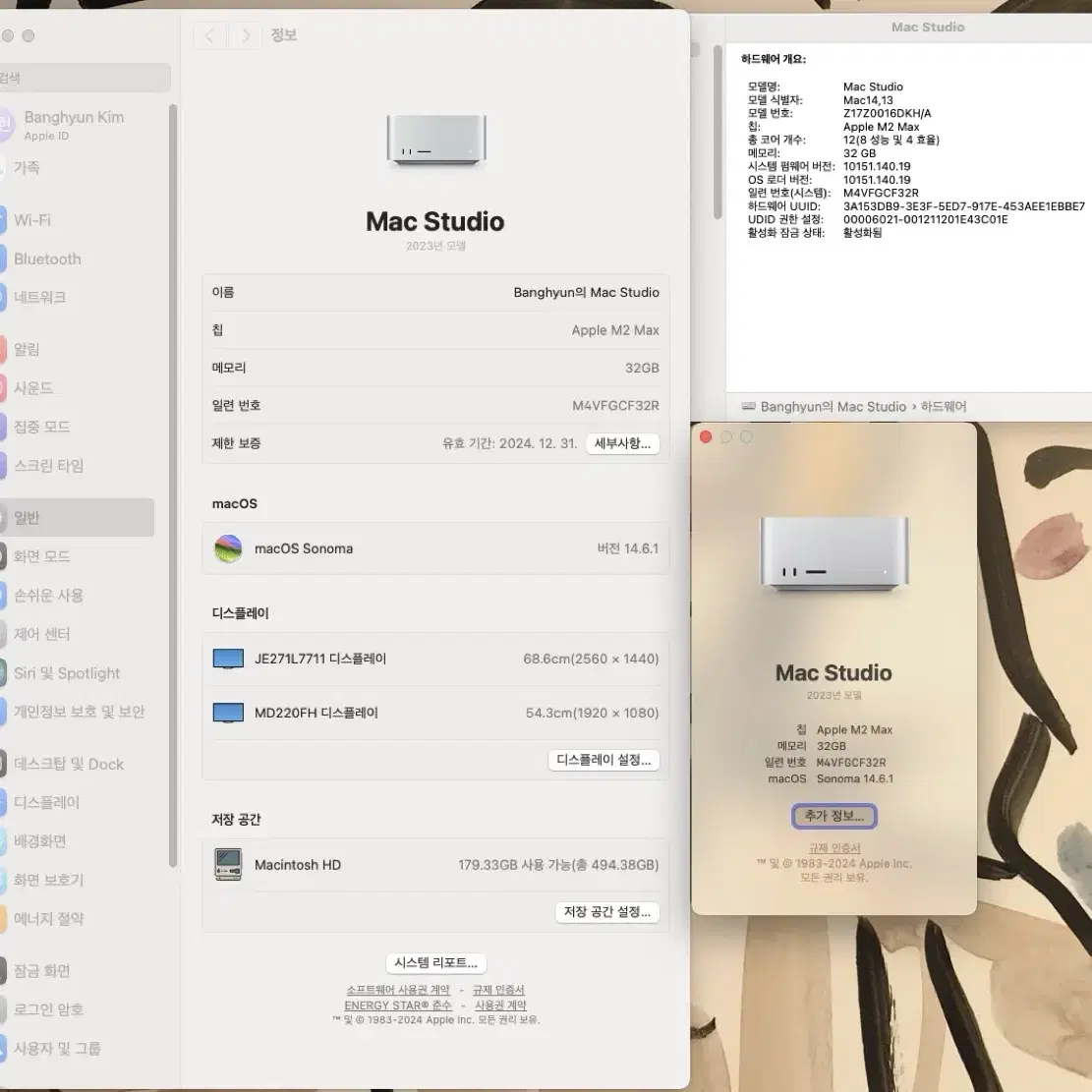The height and width of the screenshot is (1092, 1092).
Task: Click the 세부사항... warranty details button
Action: (622, 443)
